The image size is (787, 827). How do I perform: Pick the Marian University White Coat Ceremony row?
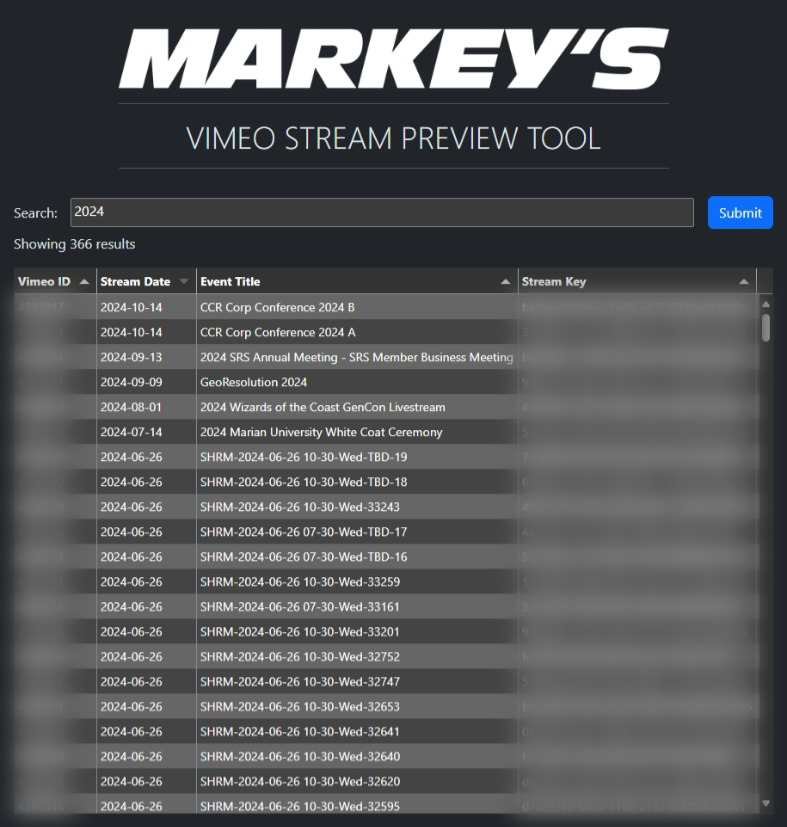coord(321,432)
